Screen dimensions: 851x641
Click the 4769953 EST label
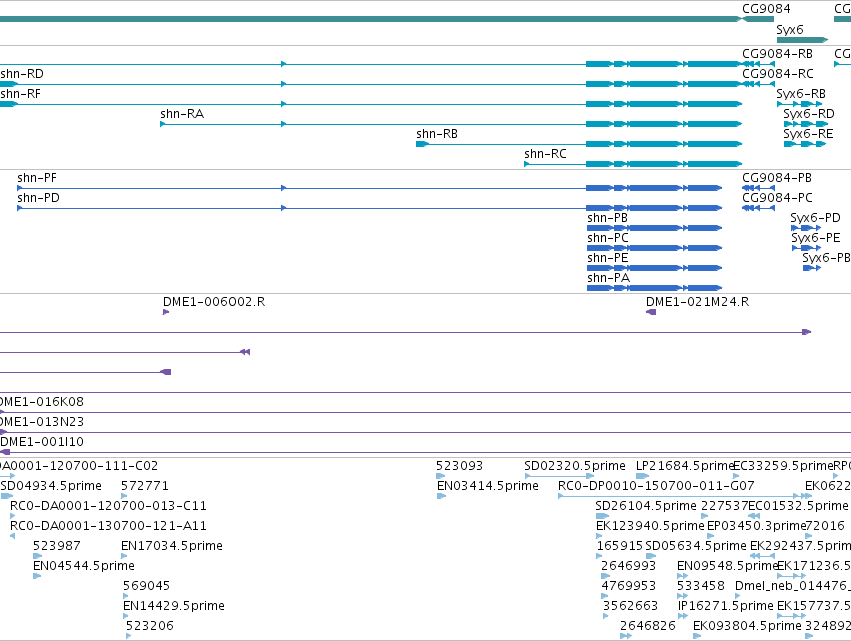point(628,587)
